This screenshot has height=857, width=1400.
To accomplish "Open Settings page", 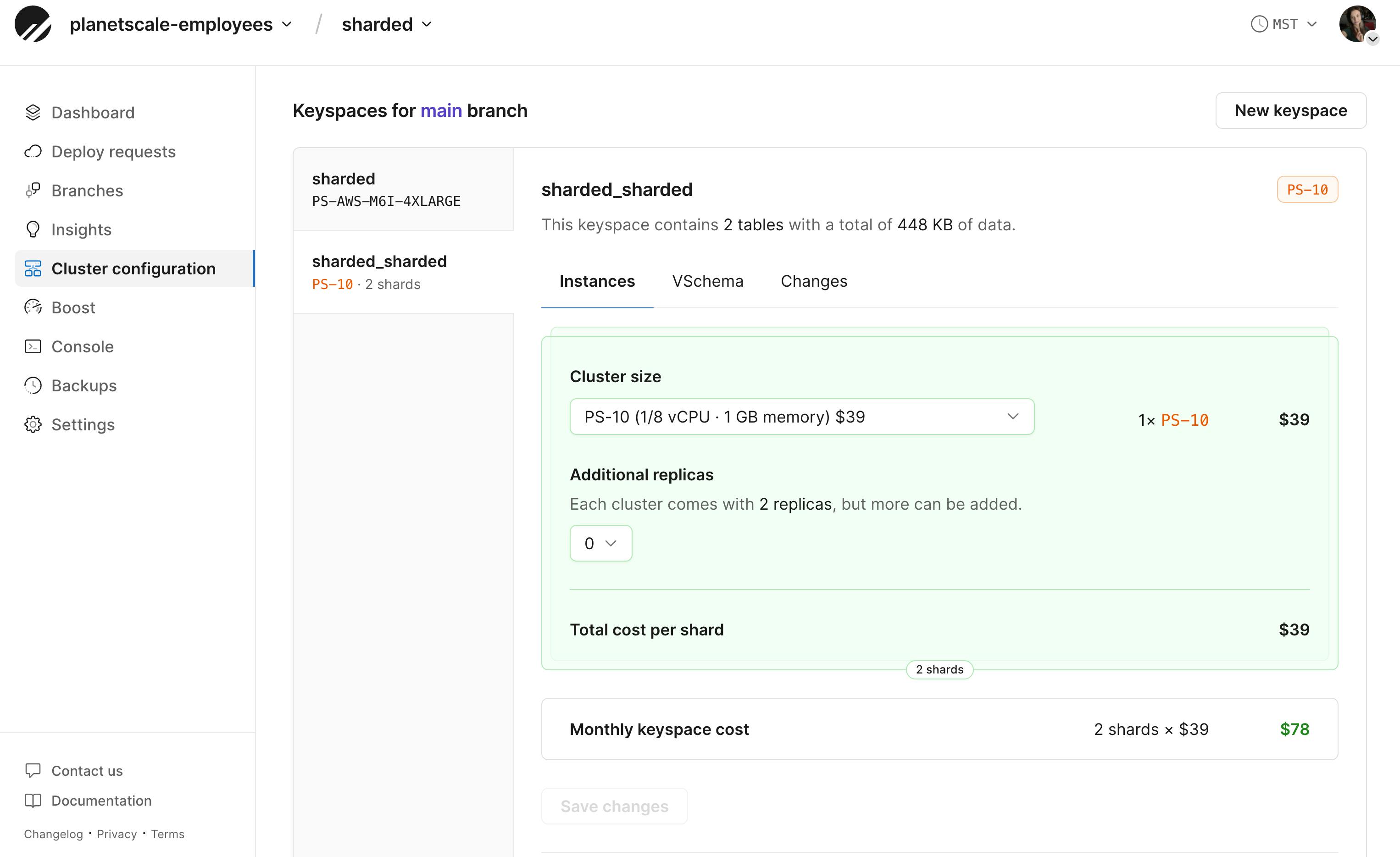I will point(83,424).
